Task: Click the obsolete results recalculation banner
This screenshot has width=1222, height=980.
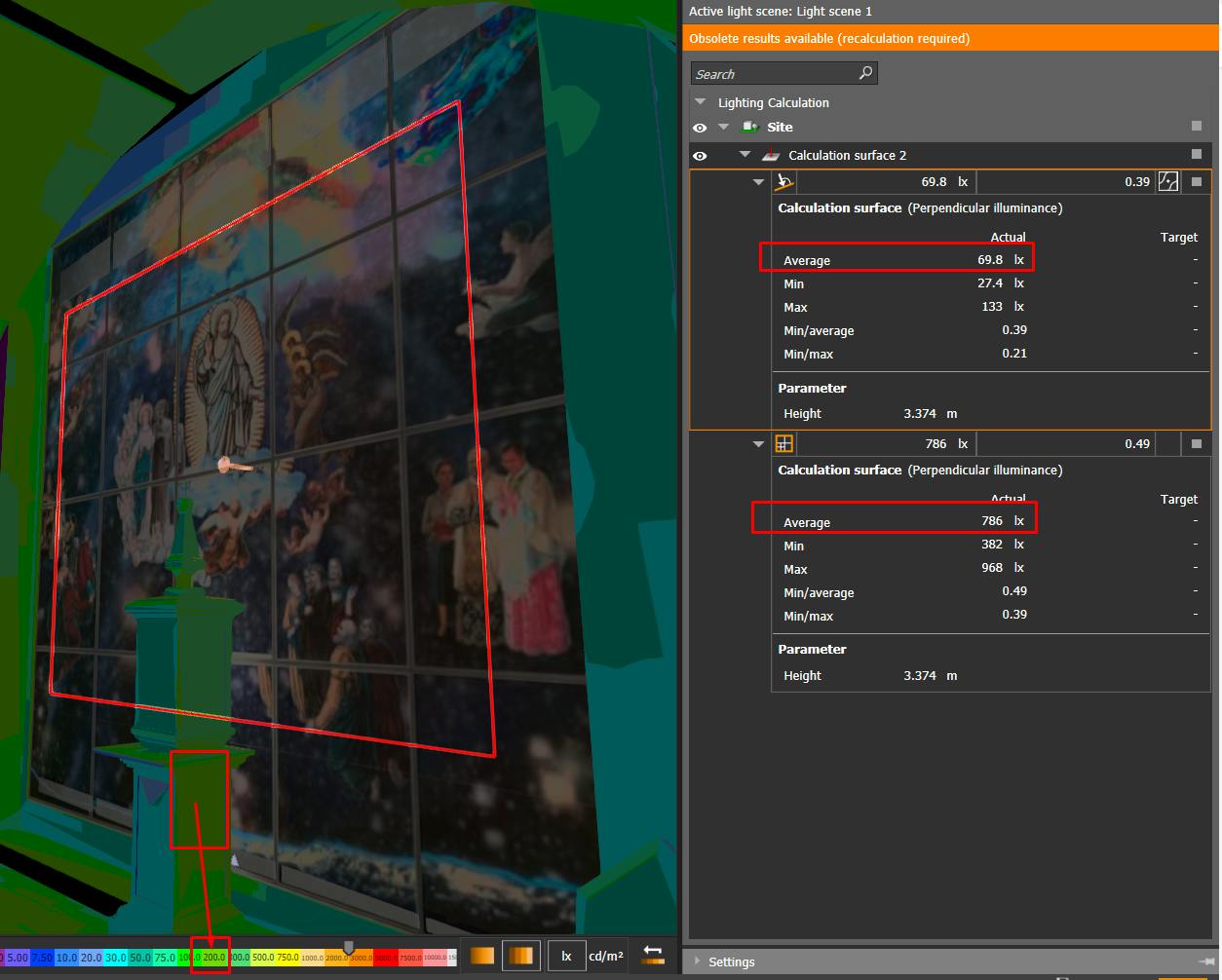Action: (950, 38)
